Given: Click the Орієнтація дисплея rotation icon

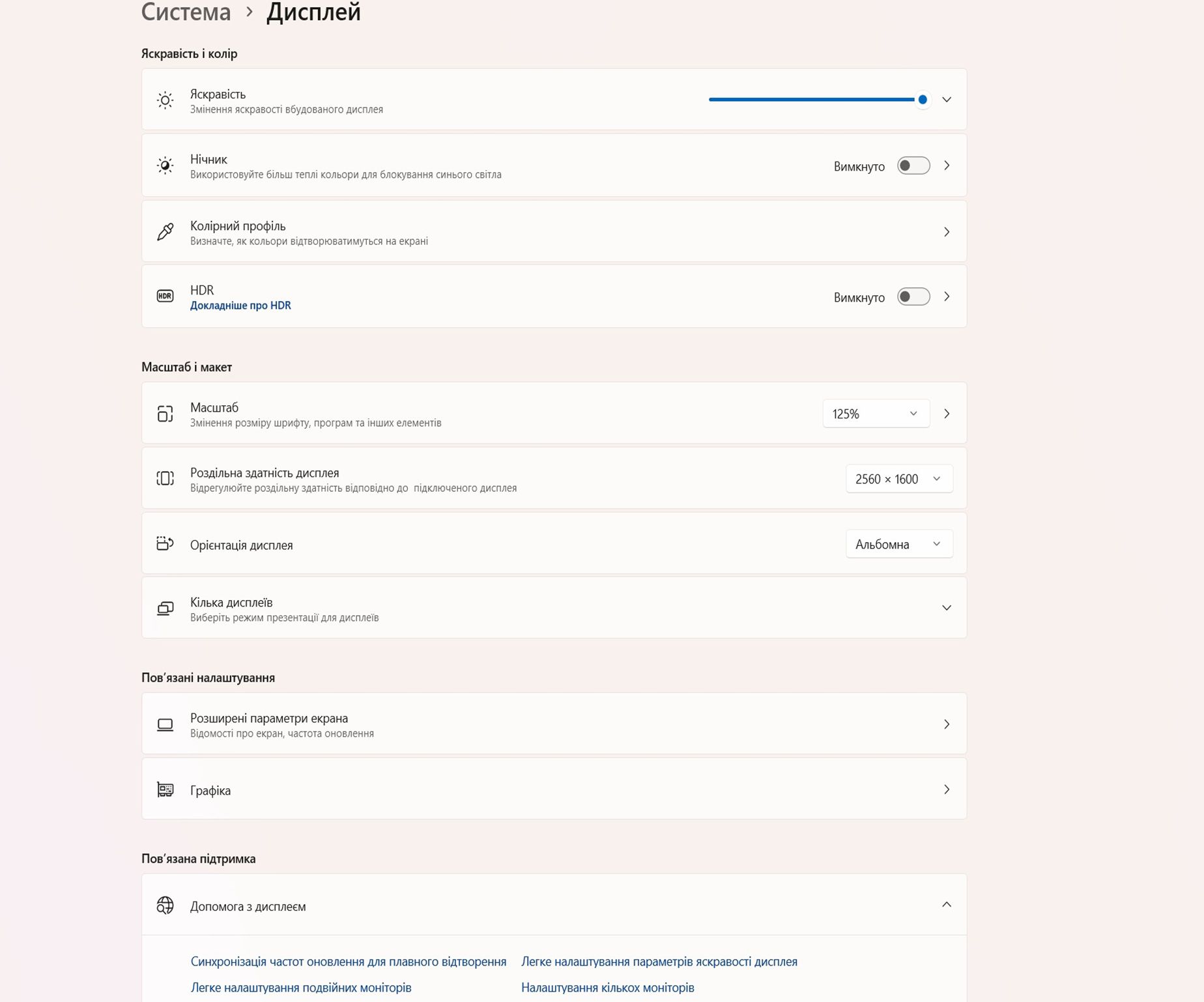Looking at the screenshot, I should (x=165, y=543).
